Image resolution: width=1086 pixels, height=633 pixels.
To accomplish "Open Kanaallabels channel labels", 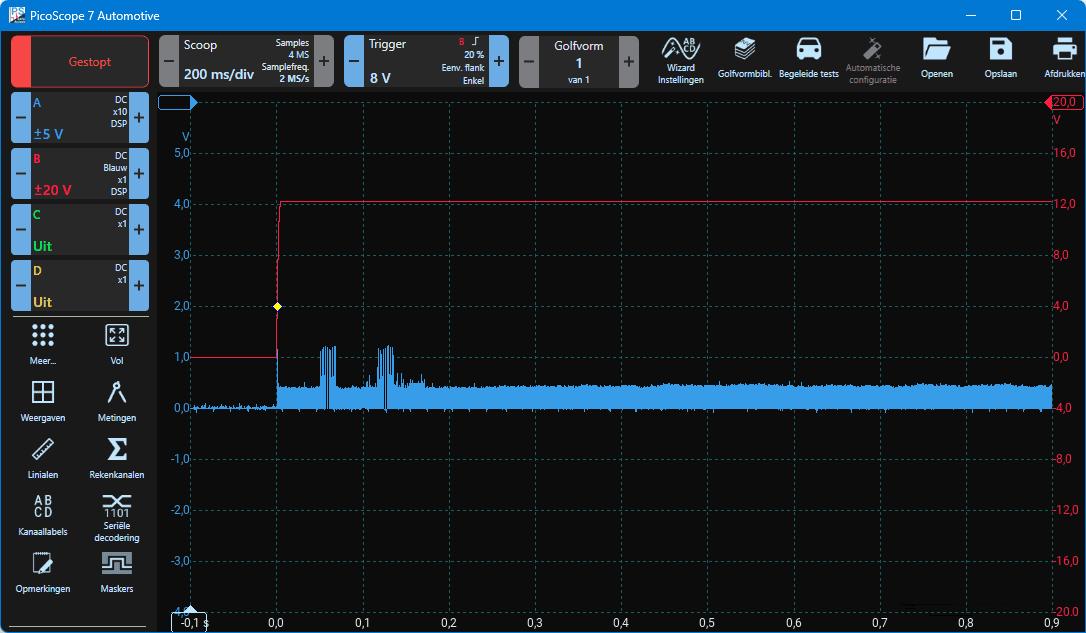I will pyautogui.click(x=43, y=515).
